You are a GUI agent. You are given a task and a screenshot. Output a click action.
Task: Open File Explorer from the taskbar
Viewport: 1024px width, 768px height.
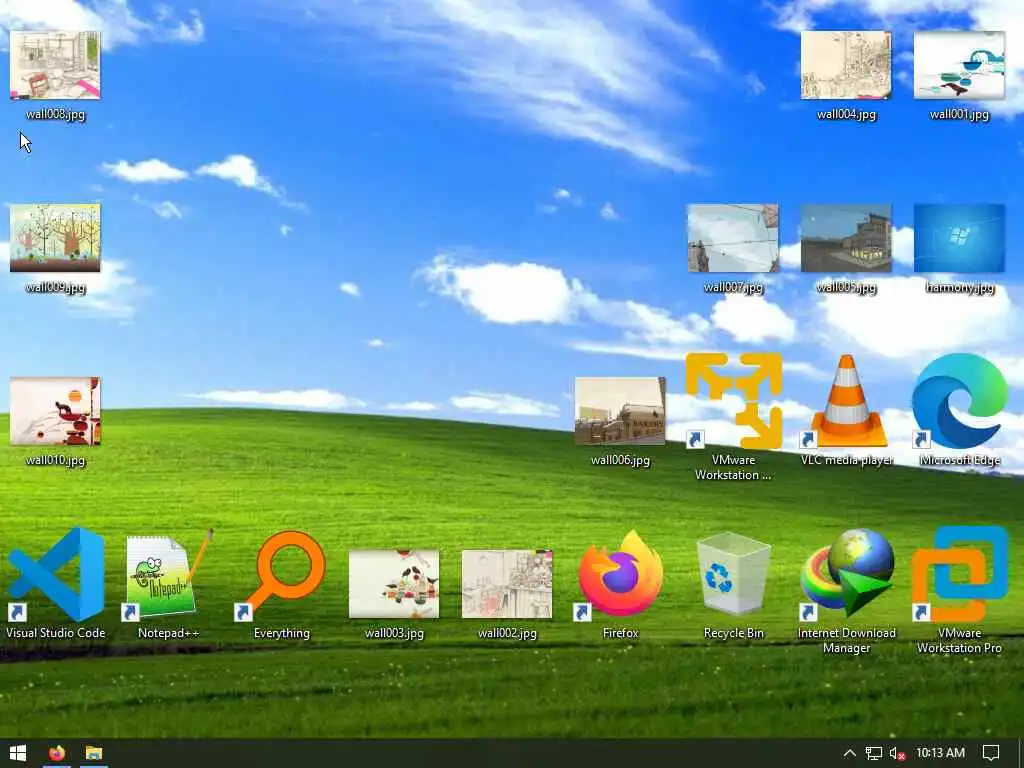click(x=93, y=753)
